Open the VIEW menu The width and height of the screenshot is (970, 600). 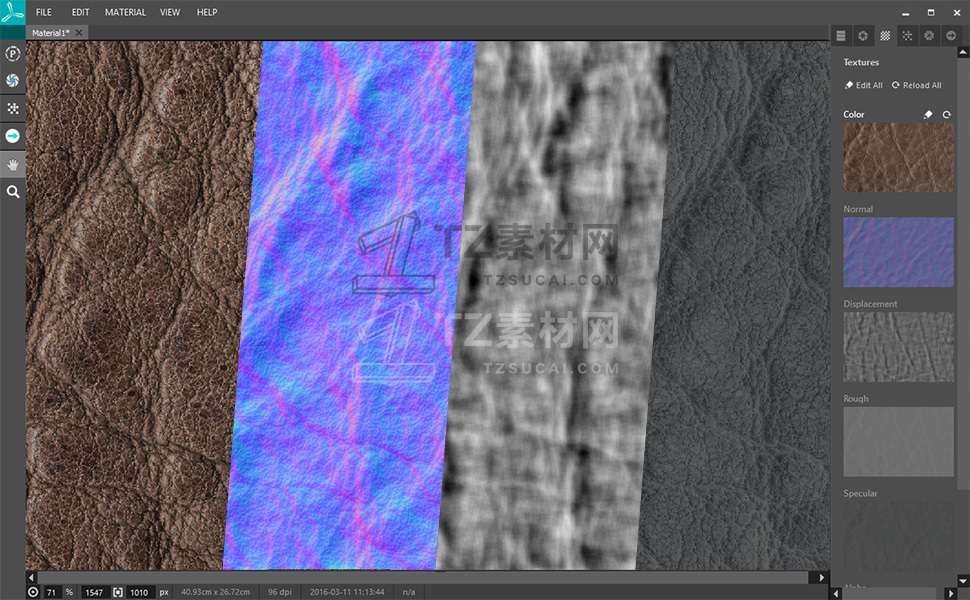coord(170,12)
